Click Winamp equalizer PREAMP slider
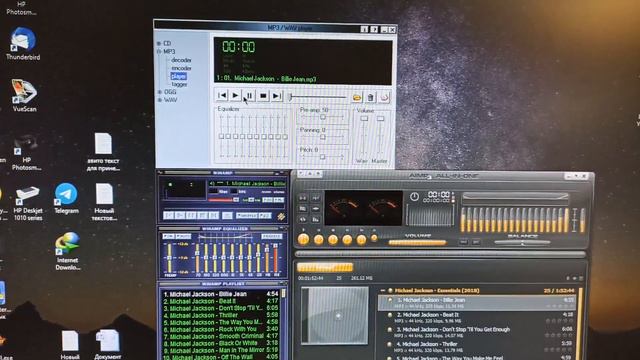This screenshot has height=360, width=640. [x=169, y=258]
